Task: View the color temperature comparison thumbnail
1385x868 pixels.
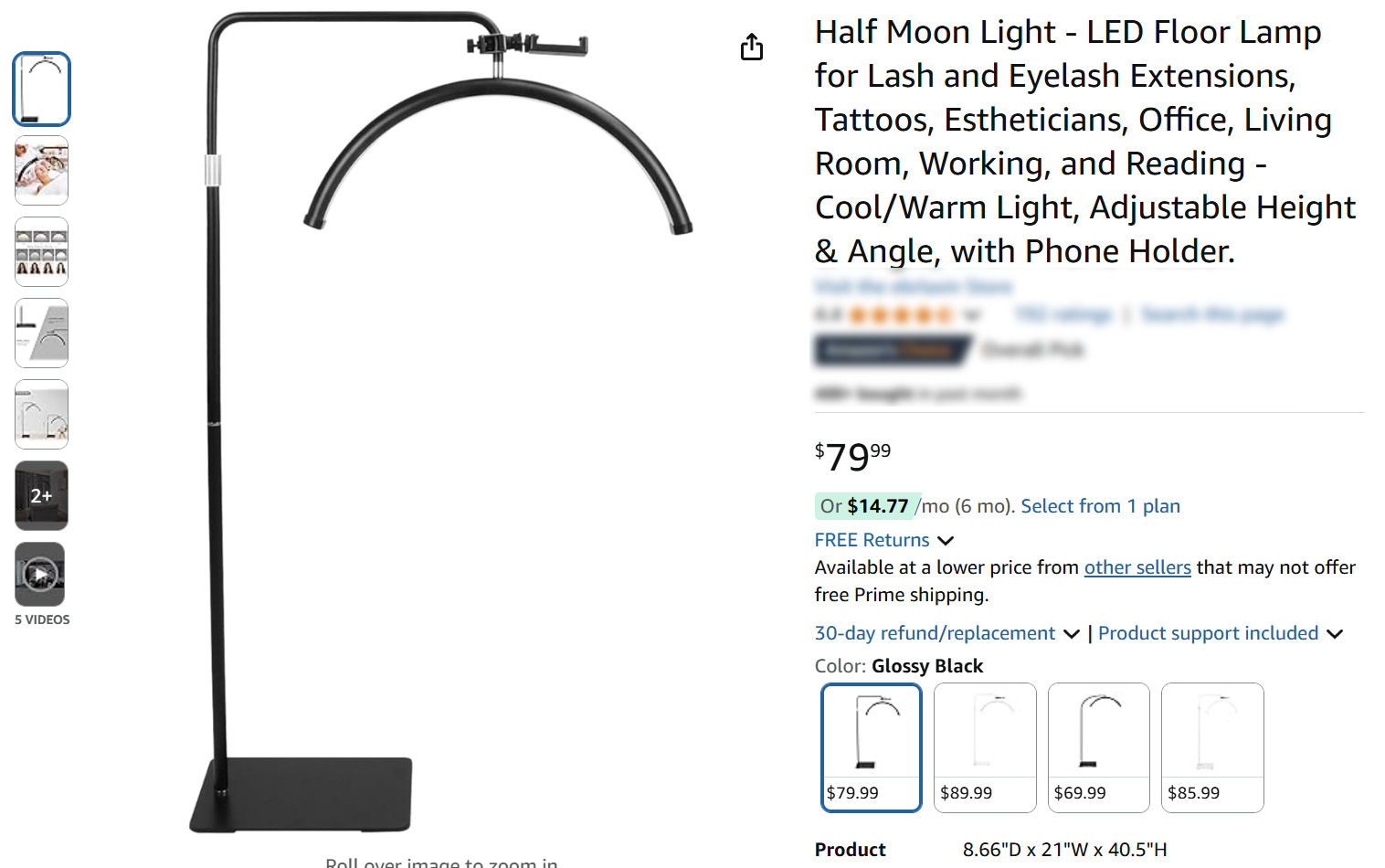Action: click(x=41, y=252)
